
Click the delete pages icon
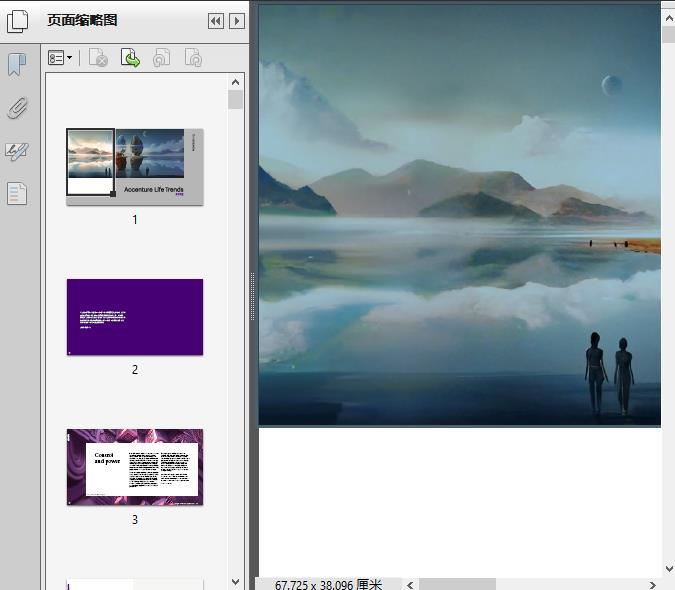(98, 58)
